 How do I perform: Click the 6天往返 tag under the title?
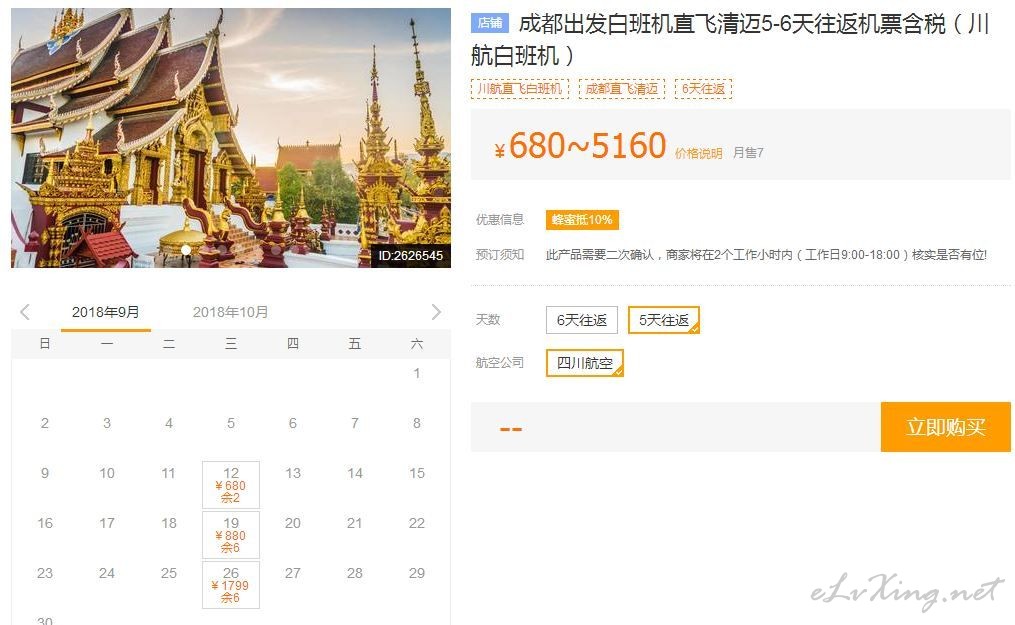click(x=703, y=89)
